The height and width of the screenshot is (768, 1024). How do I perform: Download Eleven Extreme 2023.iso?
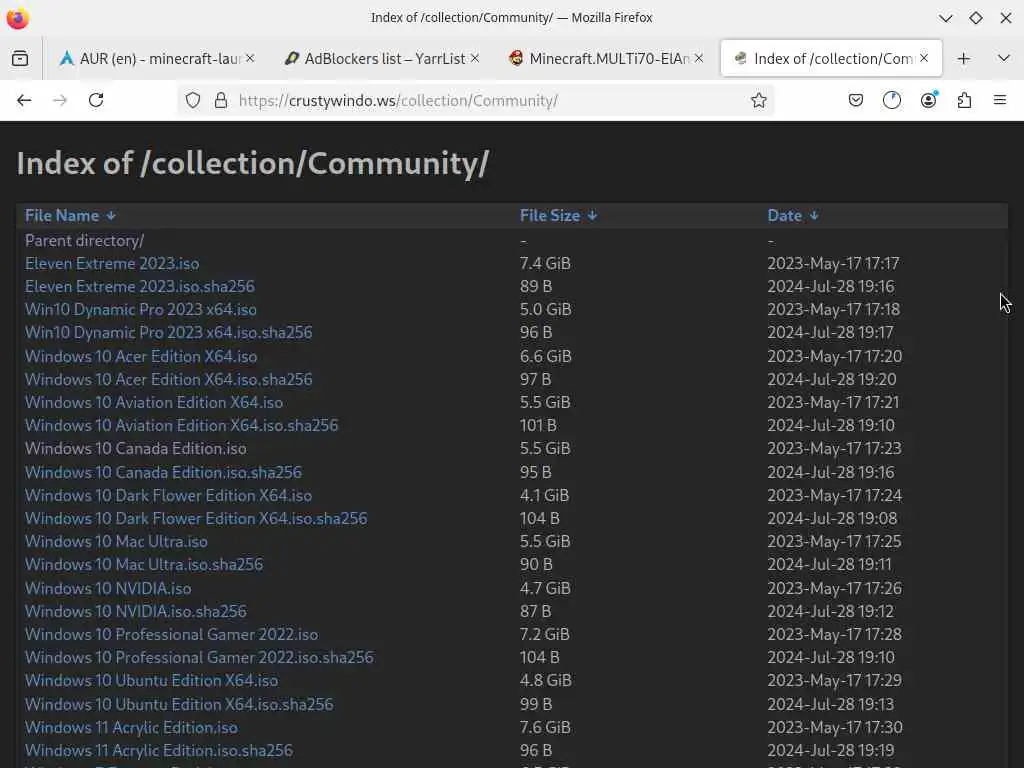[112, 264]
